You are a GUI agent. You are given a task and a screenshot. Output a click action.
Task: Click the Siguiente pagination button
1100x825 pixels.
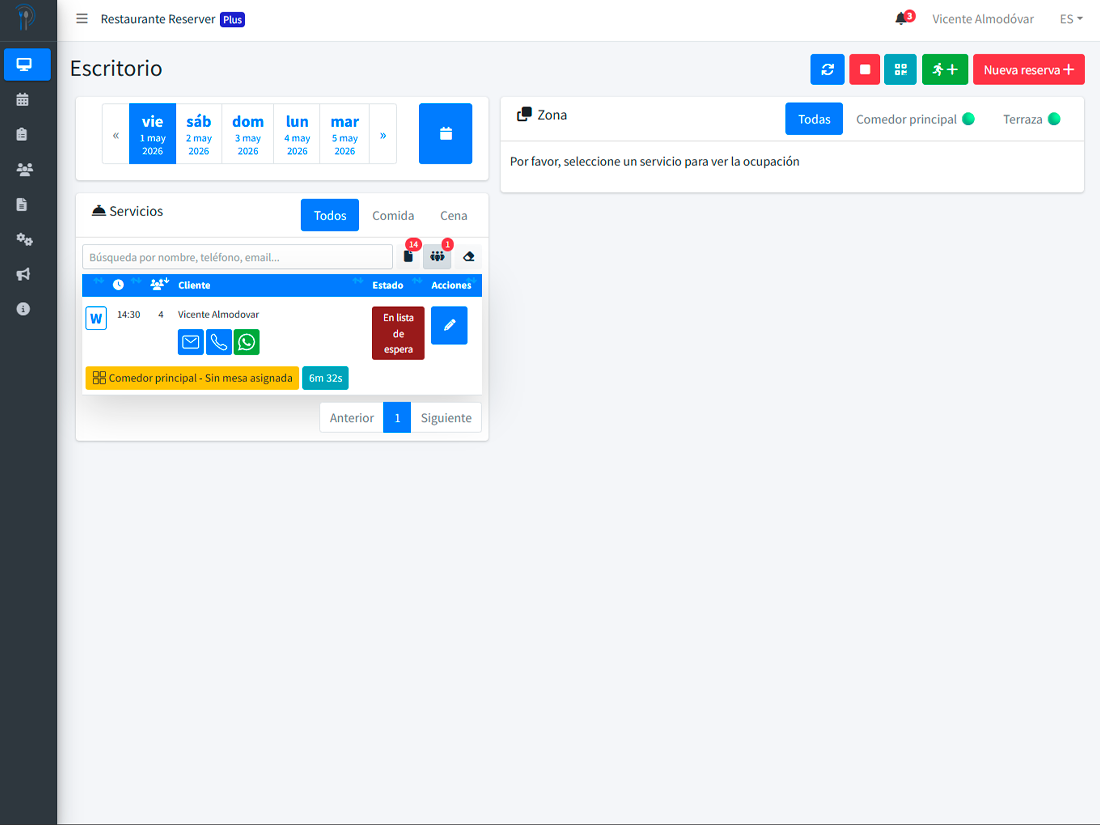[x=446, y=417]
